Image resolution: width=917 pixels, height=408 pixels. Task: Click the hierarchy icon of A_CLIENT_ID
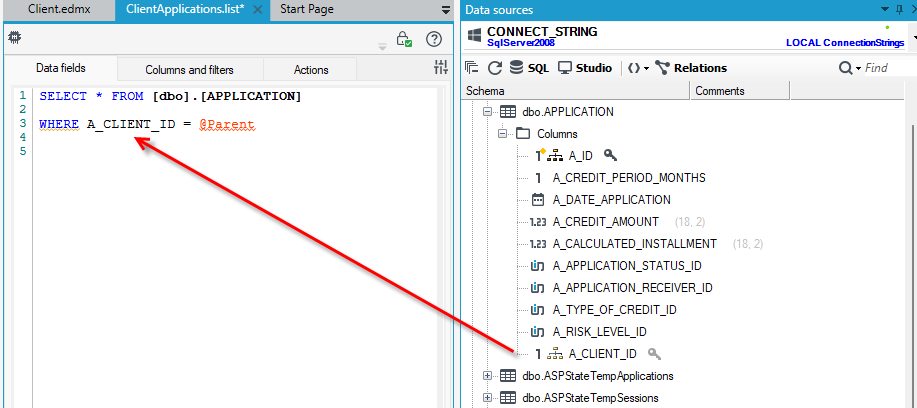pos(553,354)
